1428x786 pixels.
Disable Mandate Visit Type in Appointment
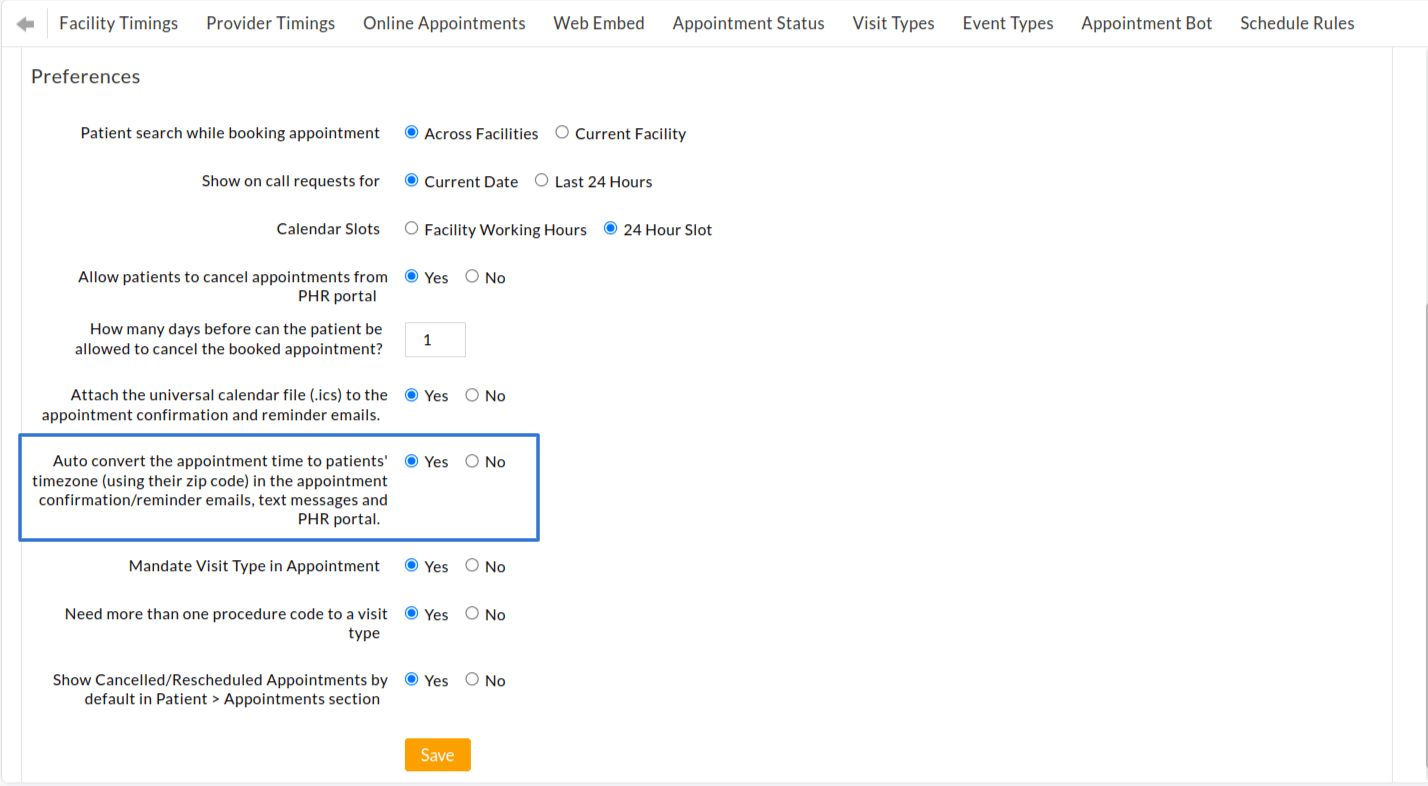tap(471, 566)
